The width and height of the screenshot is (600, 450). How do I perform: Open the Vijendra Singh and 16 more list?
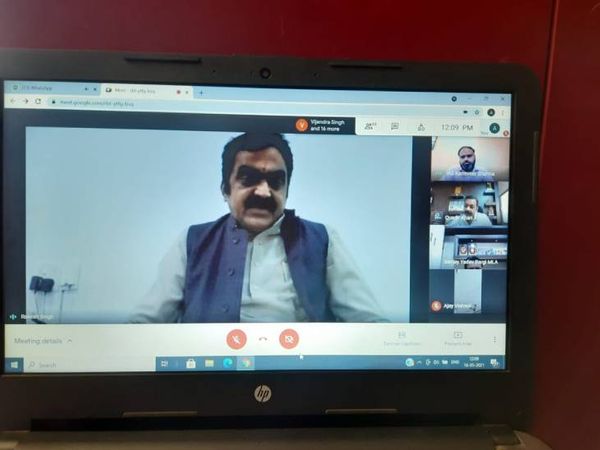click(325, 126)
